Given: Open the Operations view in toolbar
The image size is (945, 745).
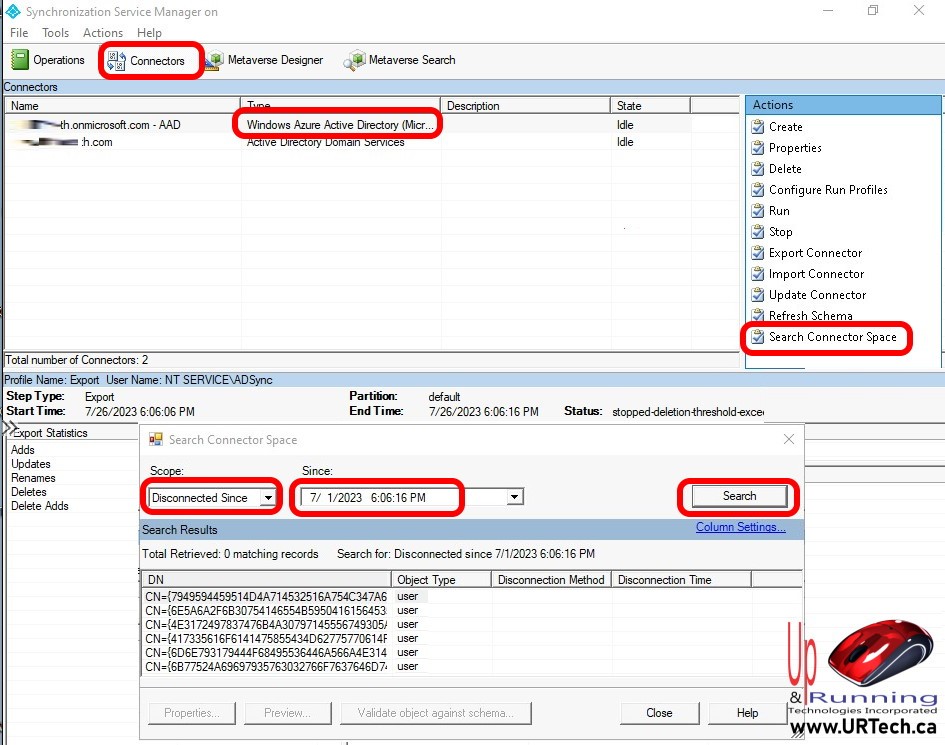Looking at the screenshot, I should coord(49,60).
